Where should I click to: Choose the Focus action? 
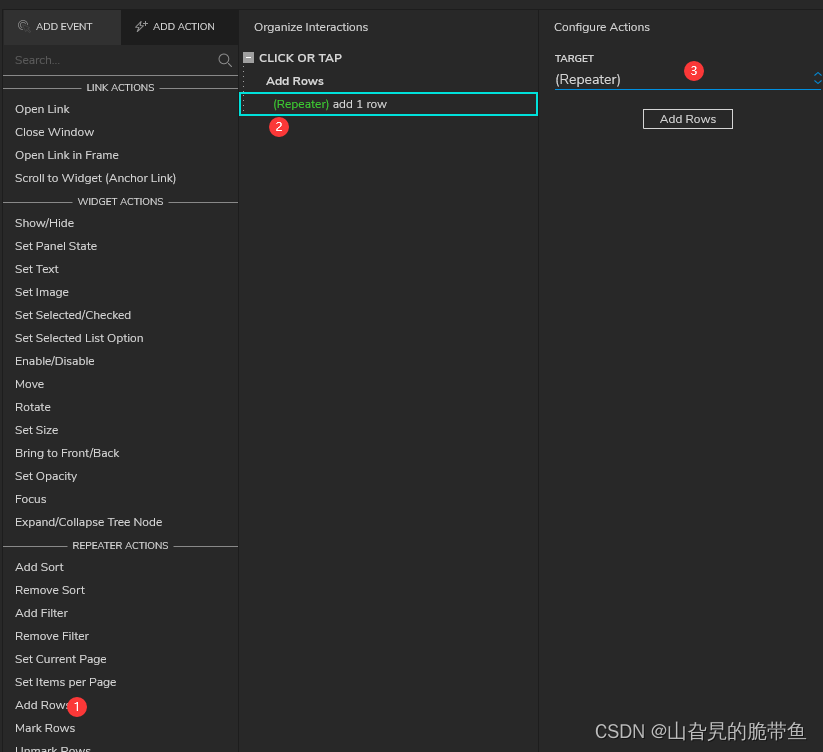[31, 499]
